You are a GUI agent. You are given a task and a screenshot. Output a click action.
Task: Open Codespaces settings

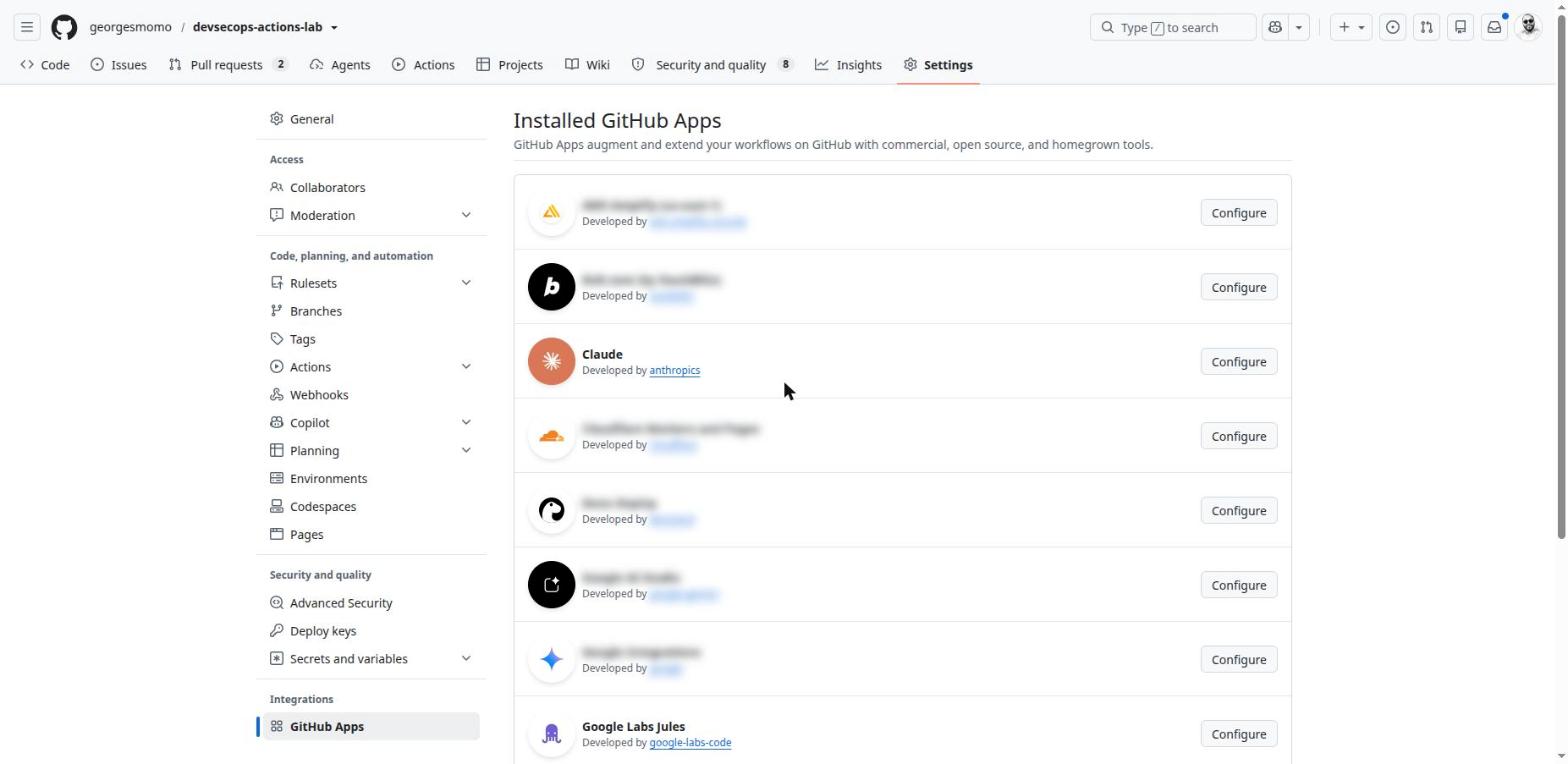(370, 507)
